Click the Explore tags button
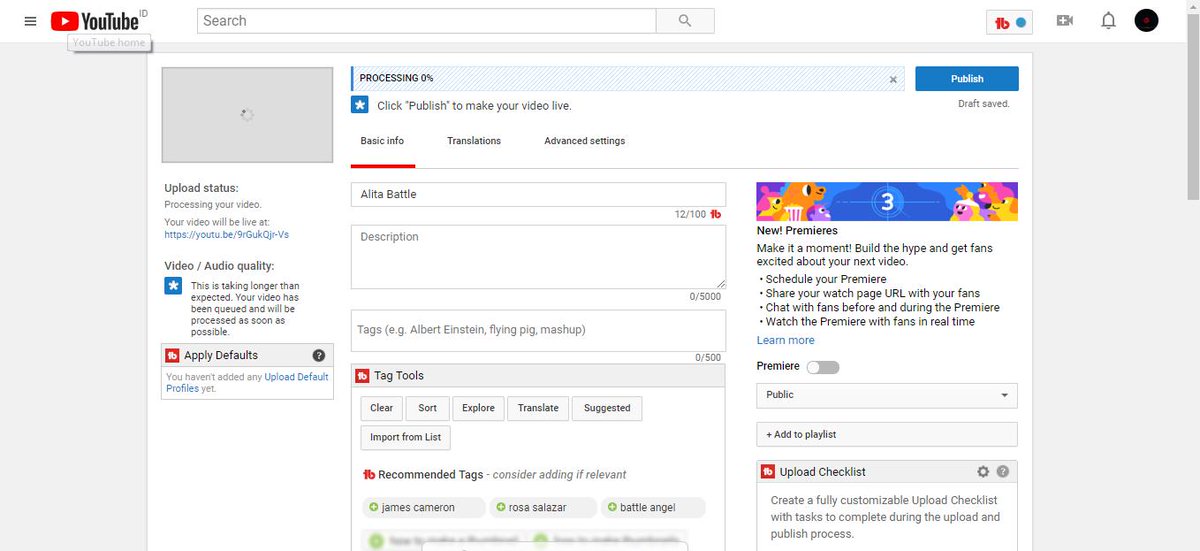Image resolution: width=1200 pixels, height=551 pixels. [x=478, y=408]
